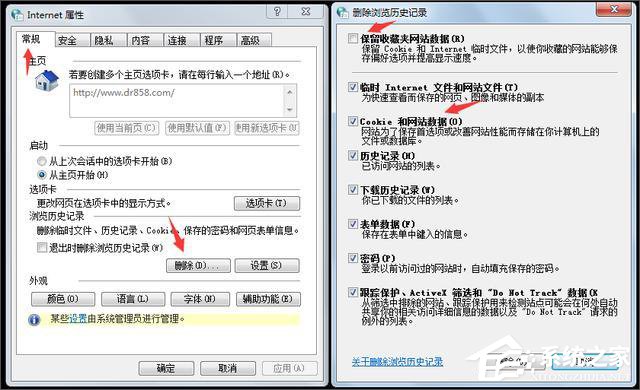Open 颜色(O) appearance button
Screen dimensions: 640x390
pyautogui.click(x=63, y=299)
